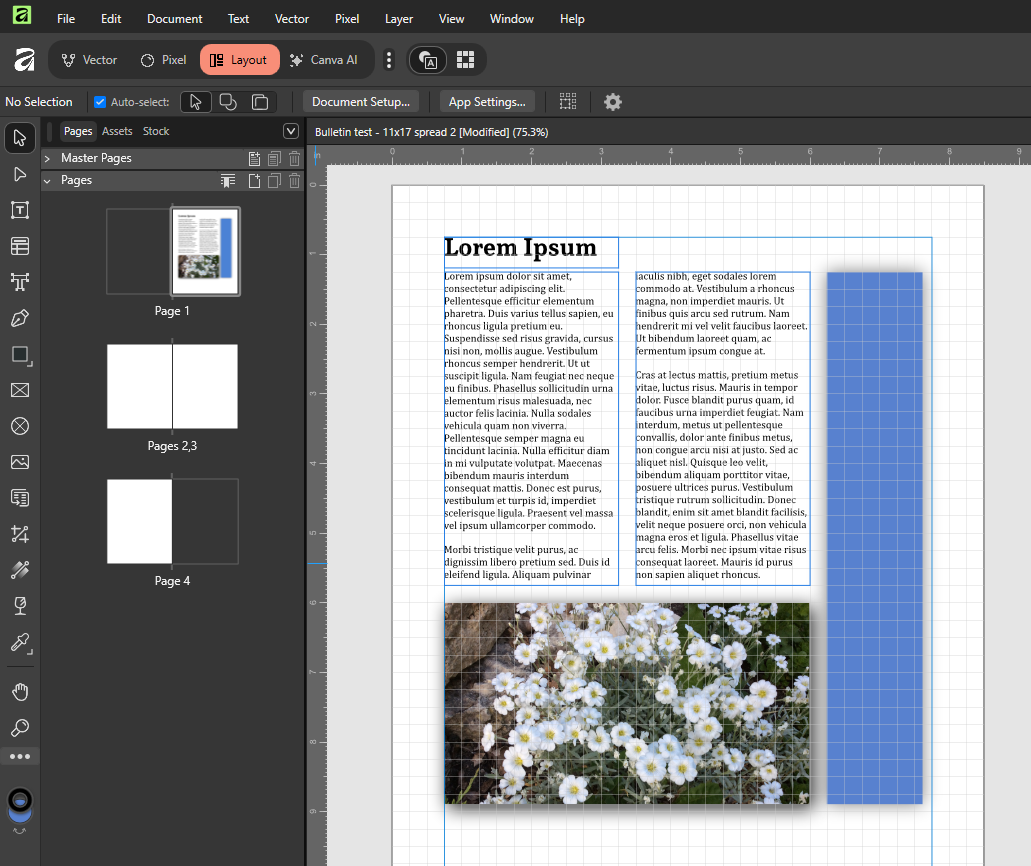Toggle the Auto-select checkbox

(100, 102)
